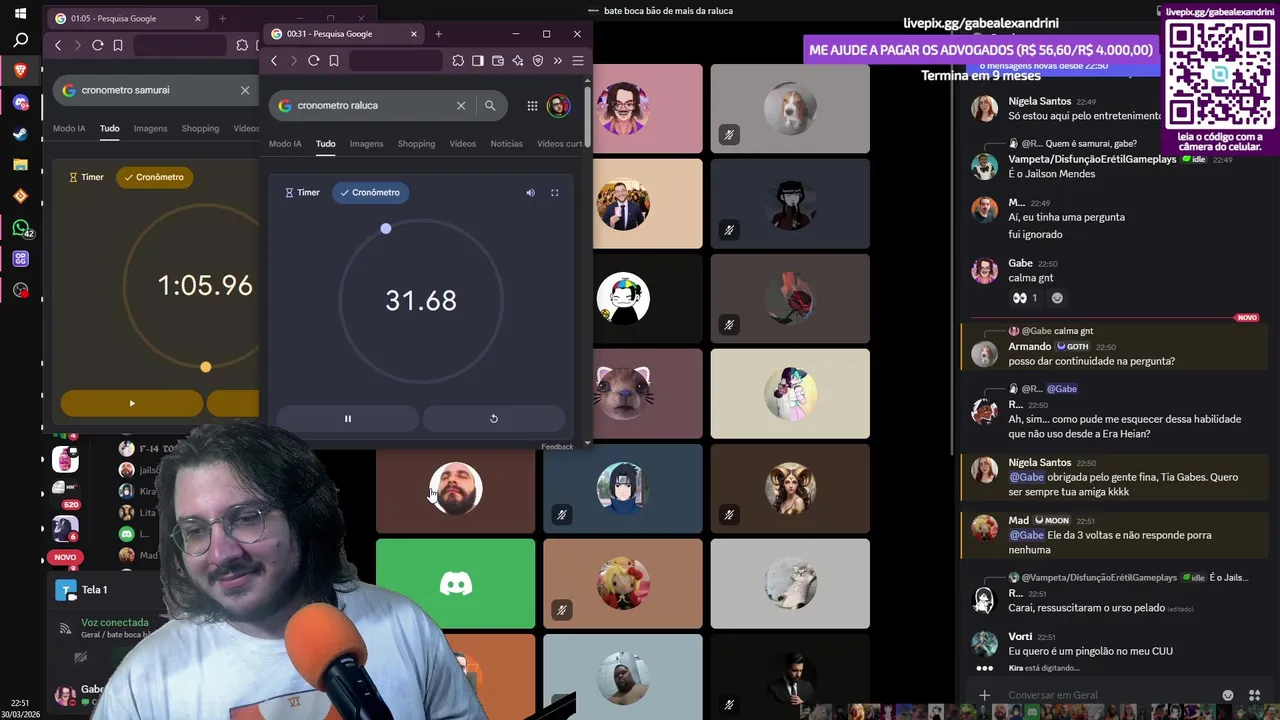1280x720 pixels.
Task: Add reaction next to the eyes emoji
Action: [x=1057, y=298]
